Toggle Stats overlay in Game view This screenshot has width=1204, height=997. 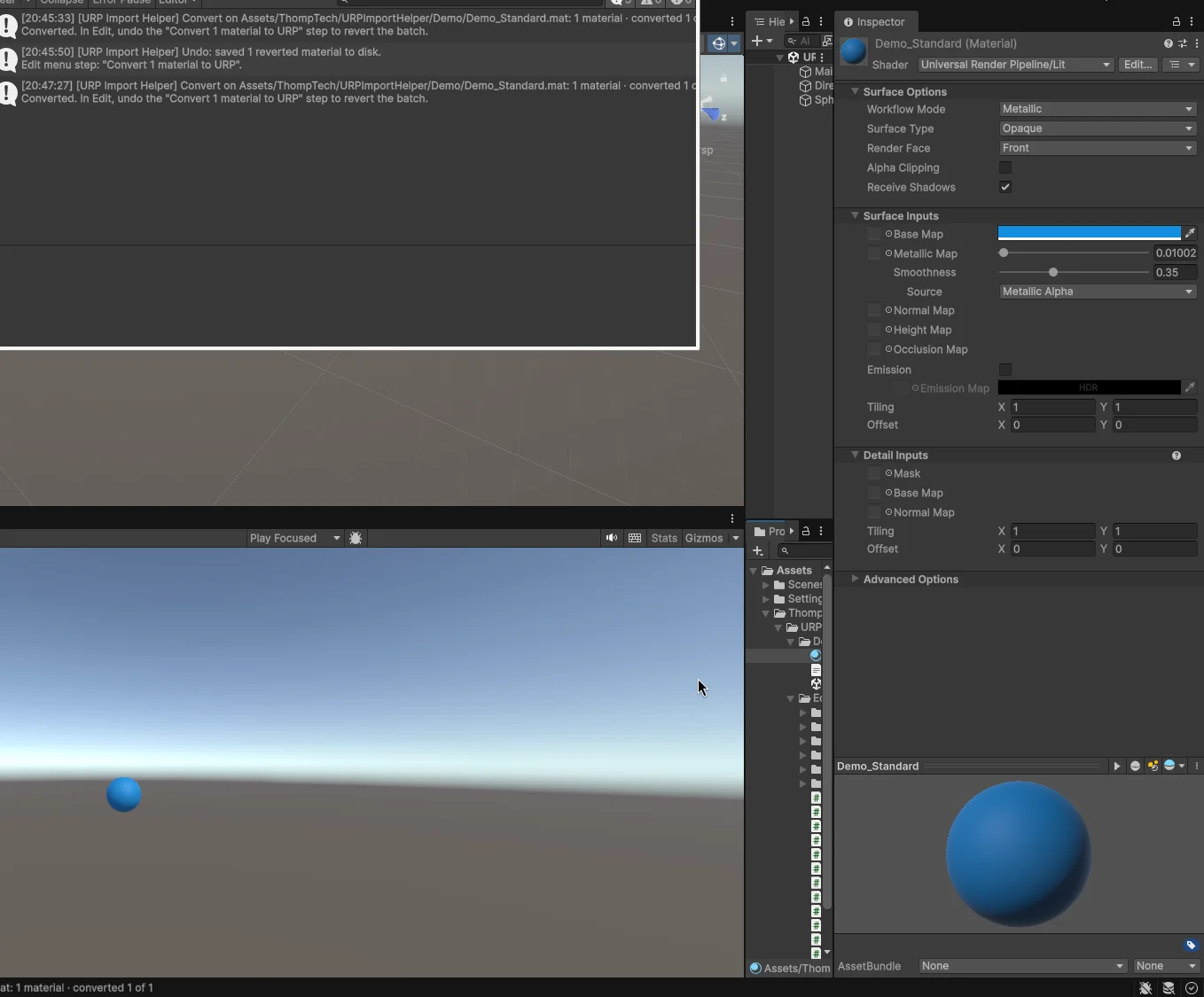point(664,538)
